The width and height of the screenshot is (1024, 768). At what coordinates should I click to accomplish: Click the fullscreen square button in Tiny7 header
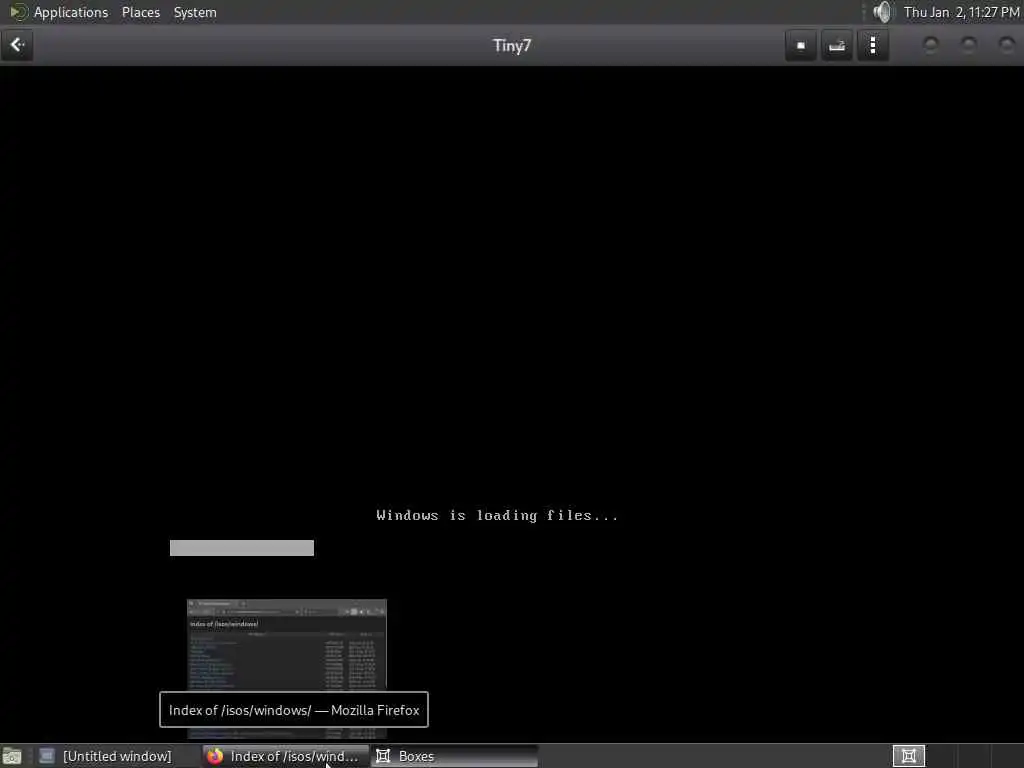click(801, 45)
